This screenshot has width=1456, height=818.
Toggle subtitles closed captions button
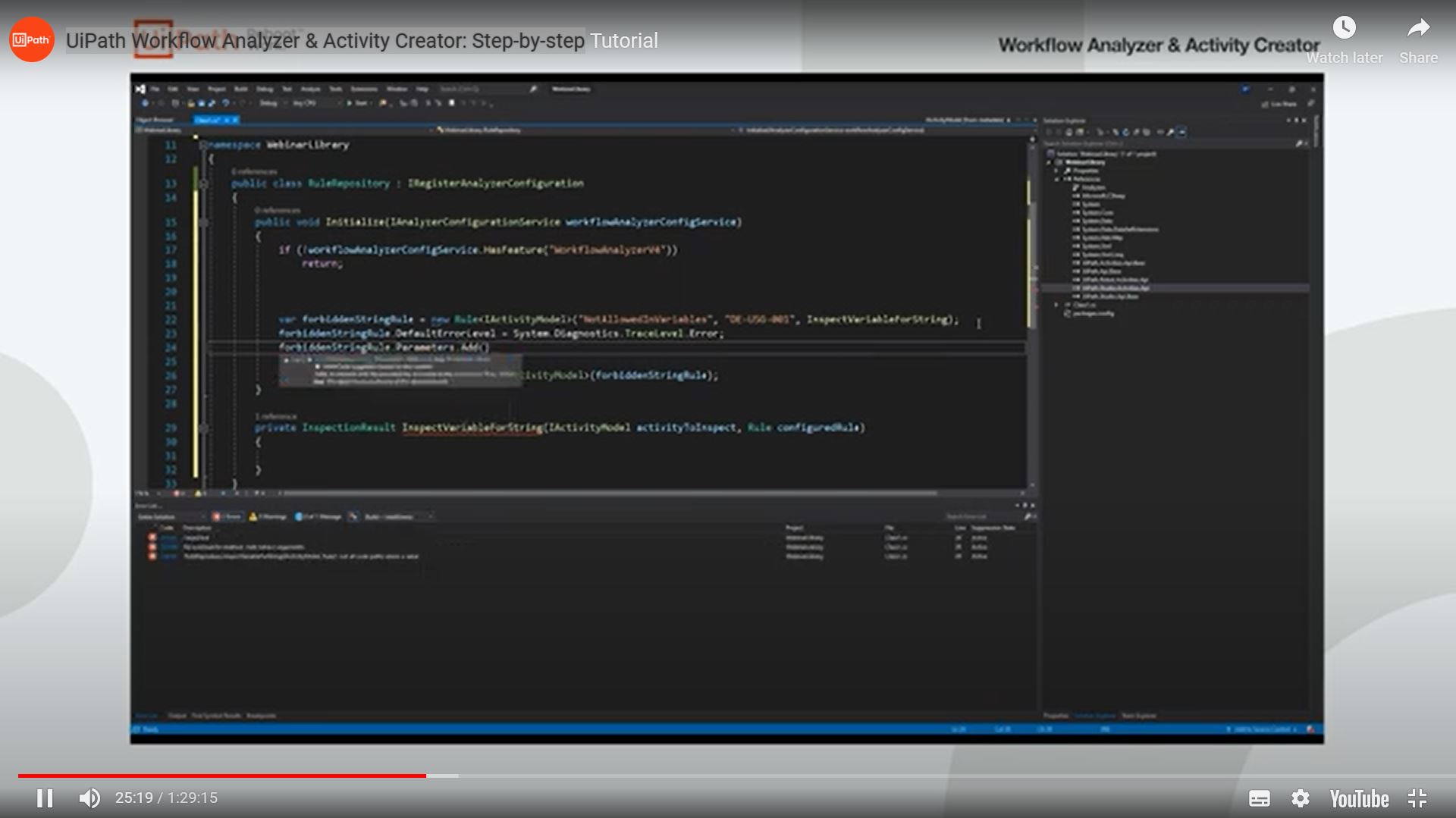pyautogui.click(x=1260, y=798)
